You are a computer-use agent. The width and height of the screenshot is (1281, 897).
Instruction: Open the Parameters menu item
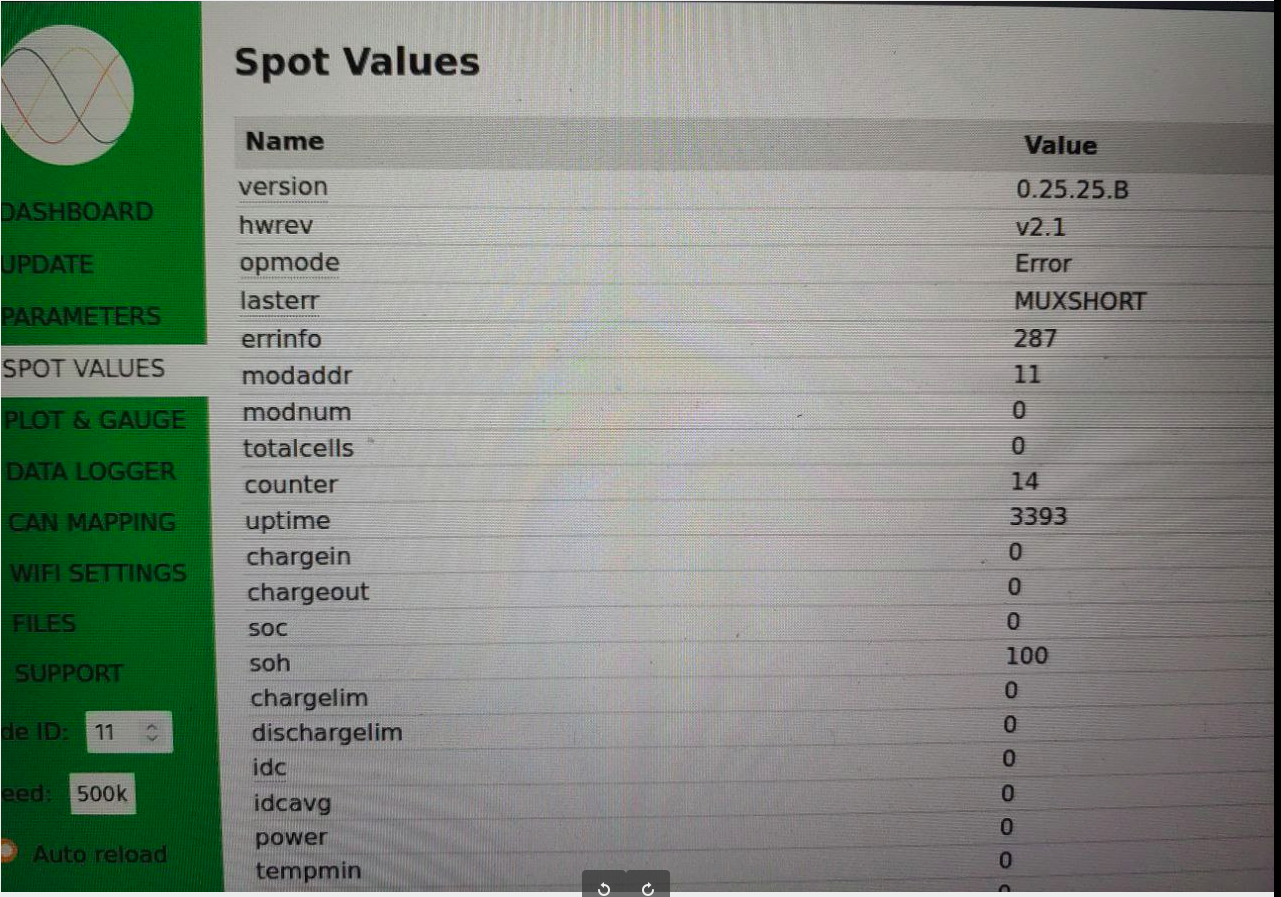point(81,316)
